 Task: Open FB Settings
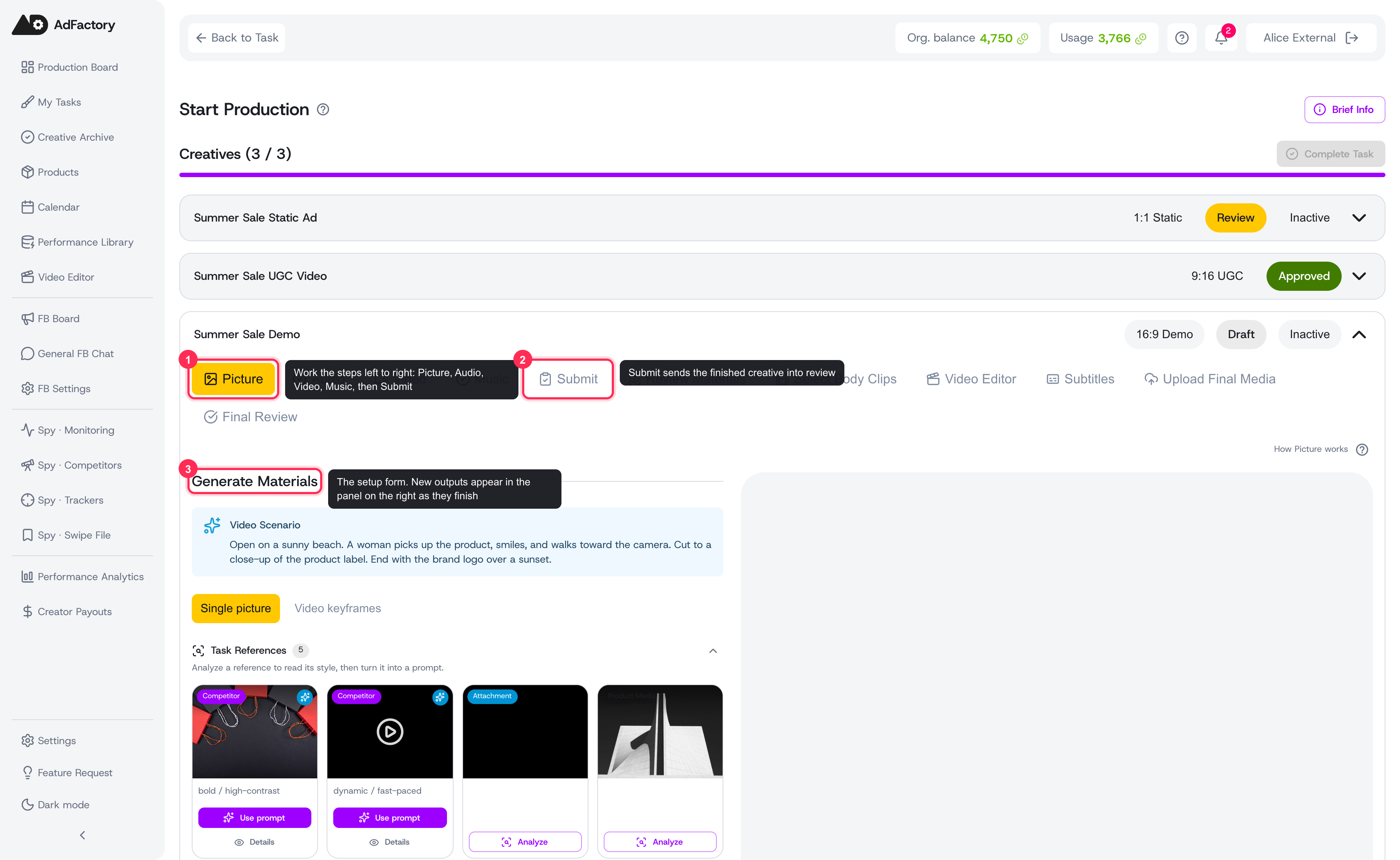click(56, 388)
